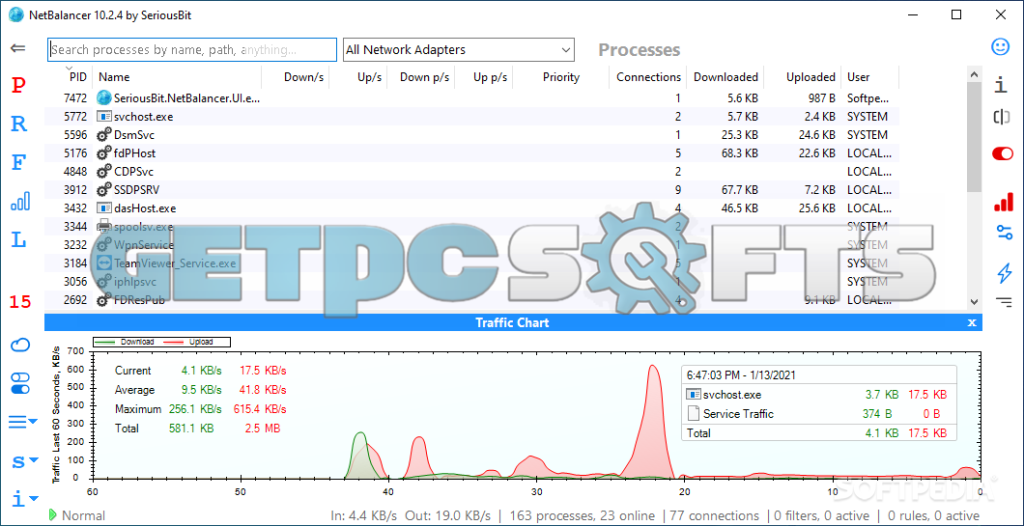
Task: Click the split panel layout icon
Action: (x=1001, y=117)
